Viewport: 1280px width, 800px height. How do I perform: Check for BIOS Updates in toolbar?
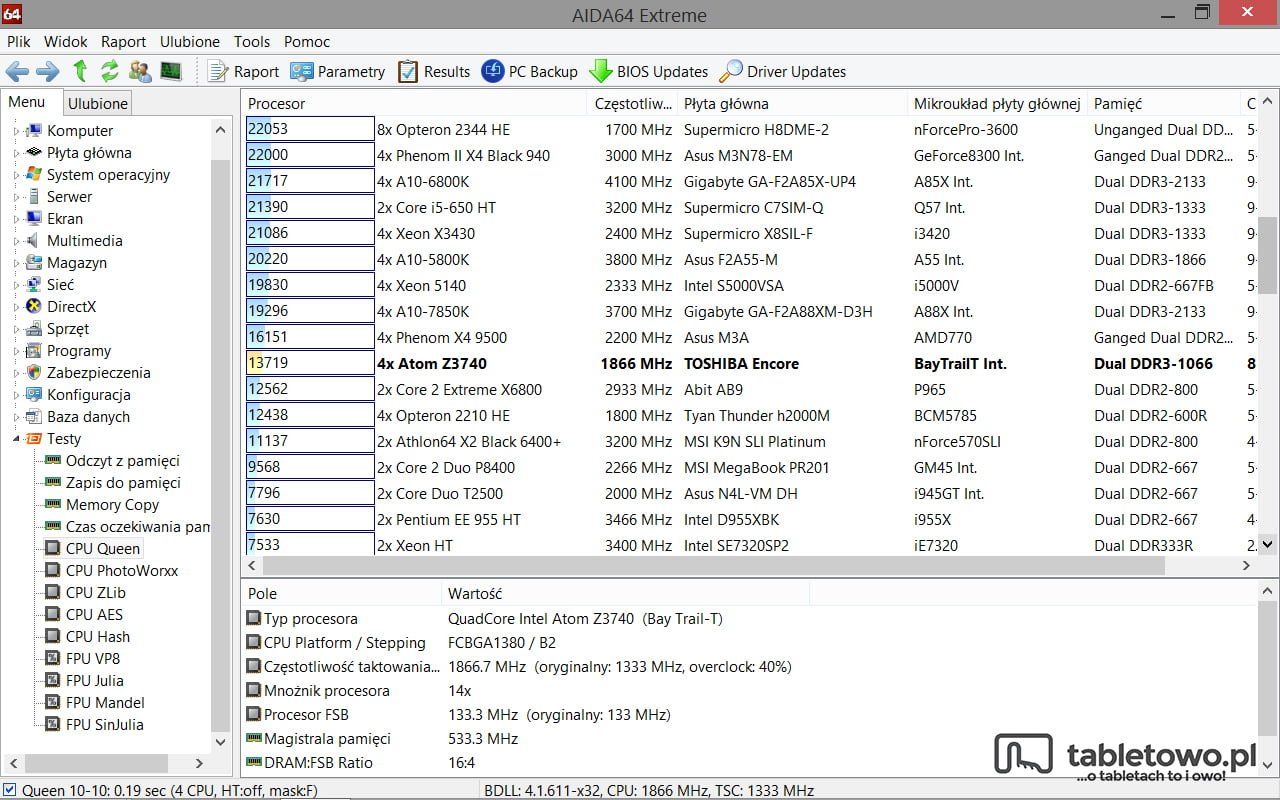(x=649, y=71)
